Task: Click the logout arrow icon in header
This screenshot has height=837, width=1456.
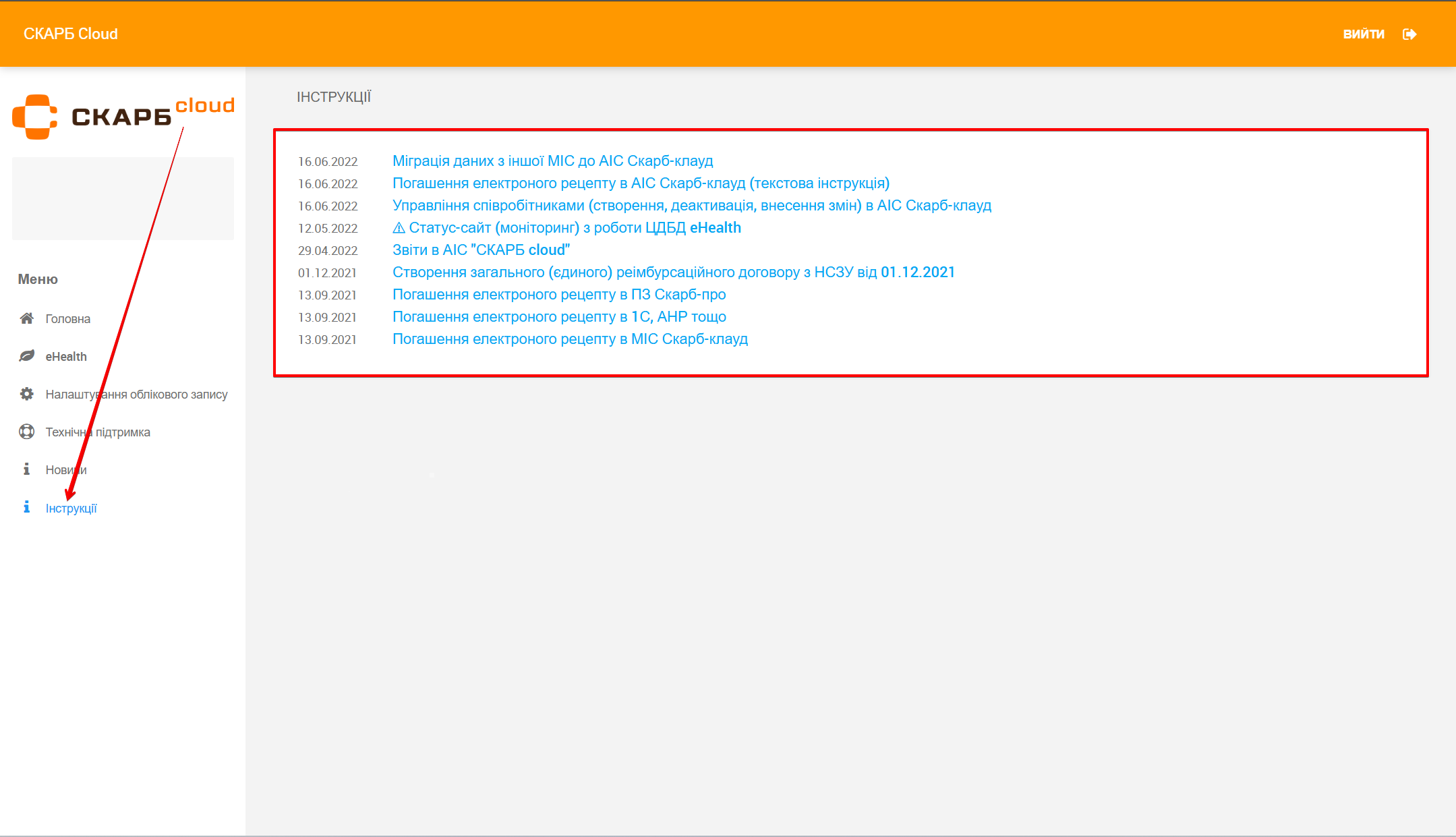Action: point(1409,34)
